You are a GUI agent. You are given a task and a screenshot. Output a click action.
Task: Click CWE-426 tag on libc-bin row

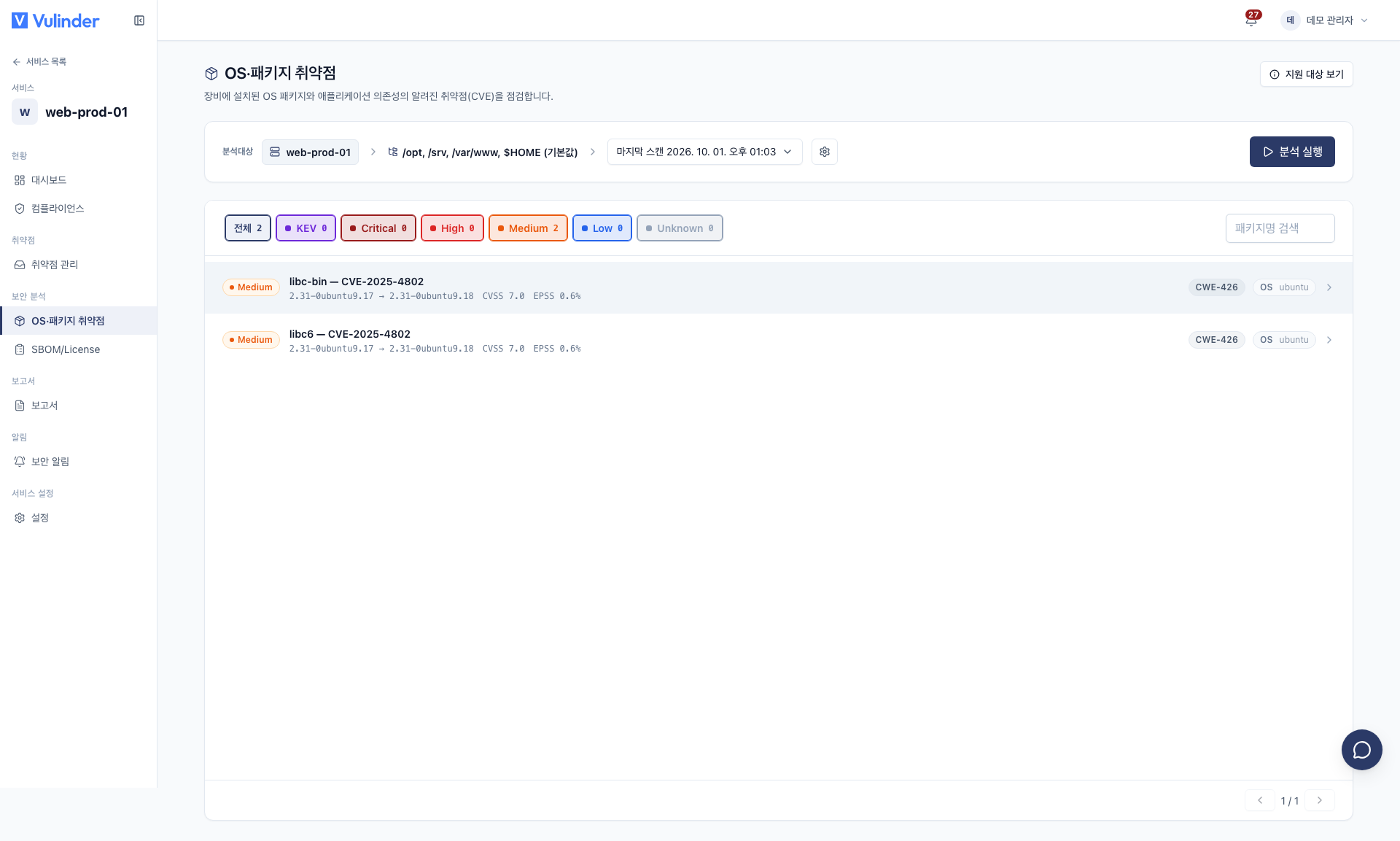(1216, 287)
